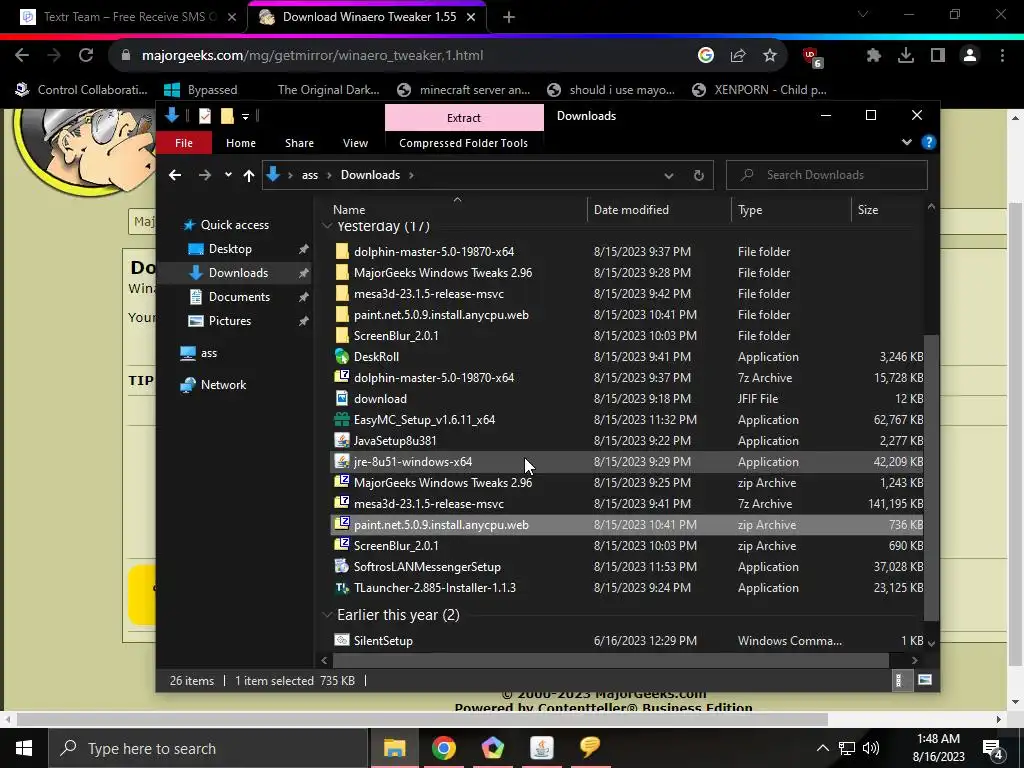
Task: Open Explorer Help question mark icon
Action: coord(929,142)
